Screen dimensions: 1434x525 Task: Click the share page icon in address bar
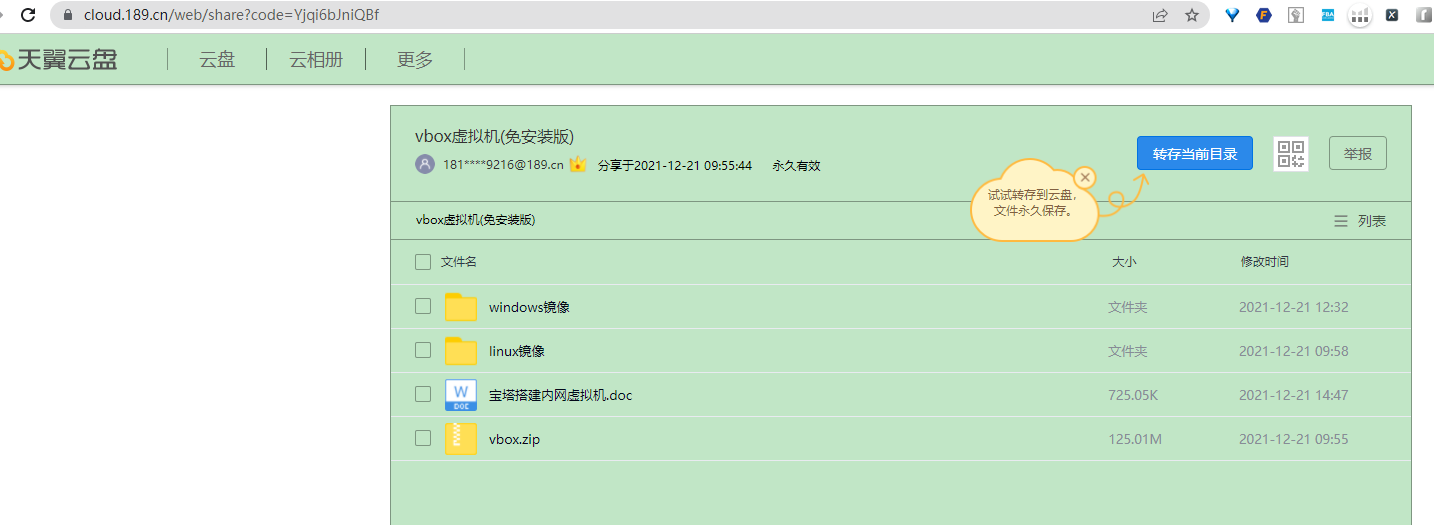point(1160,15)
